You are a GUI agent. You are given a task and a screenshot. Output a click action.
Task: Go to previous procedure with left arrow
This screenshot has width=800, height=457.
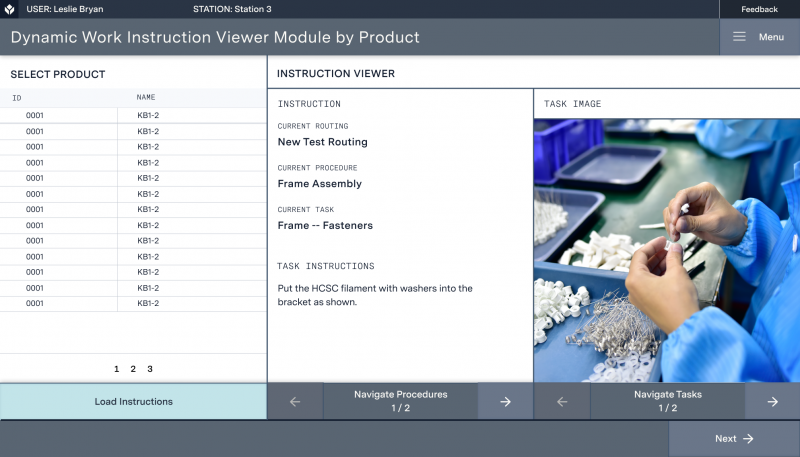(x=295, y=401)
